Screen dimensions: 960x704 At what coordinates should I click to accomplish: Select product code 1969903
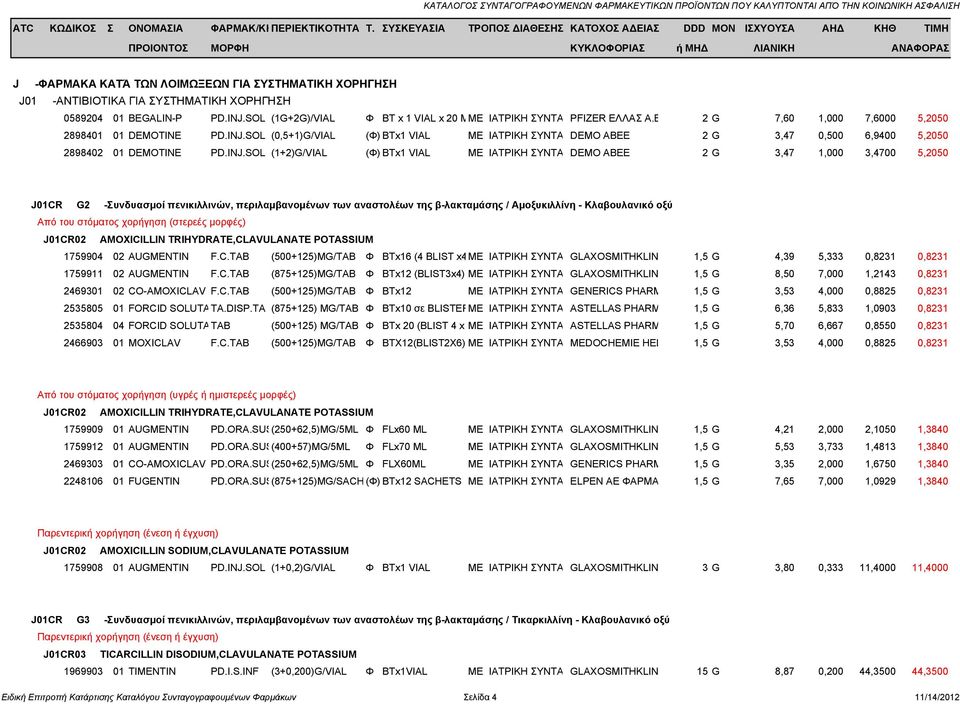click(83, 672)
